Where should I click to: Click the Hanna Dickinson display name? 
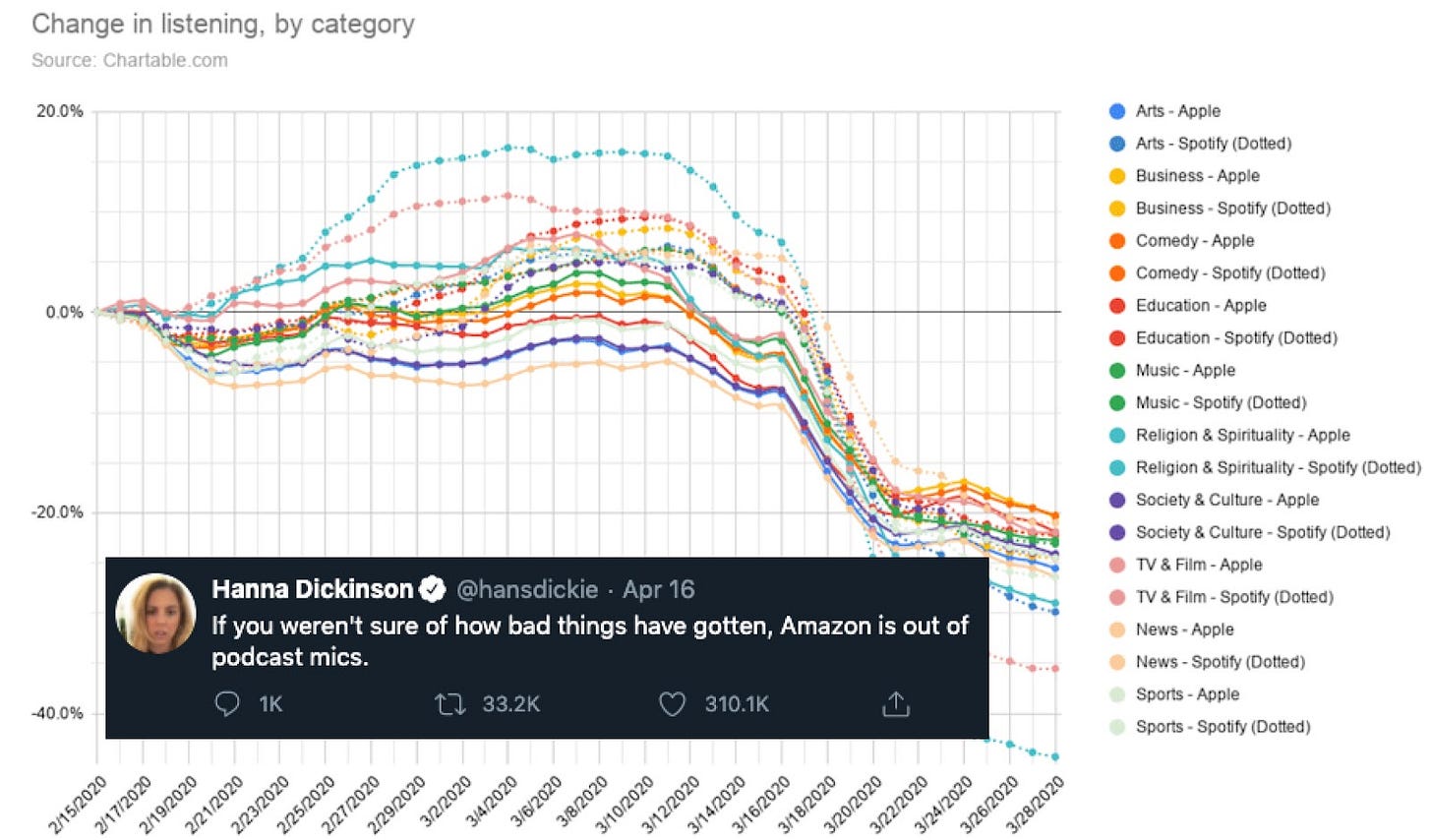pos(313,589)
